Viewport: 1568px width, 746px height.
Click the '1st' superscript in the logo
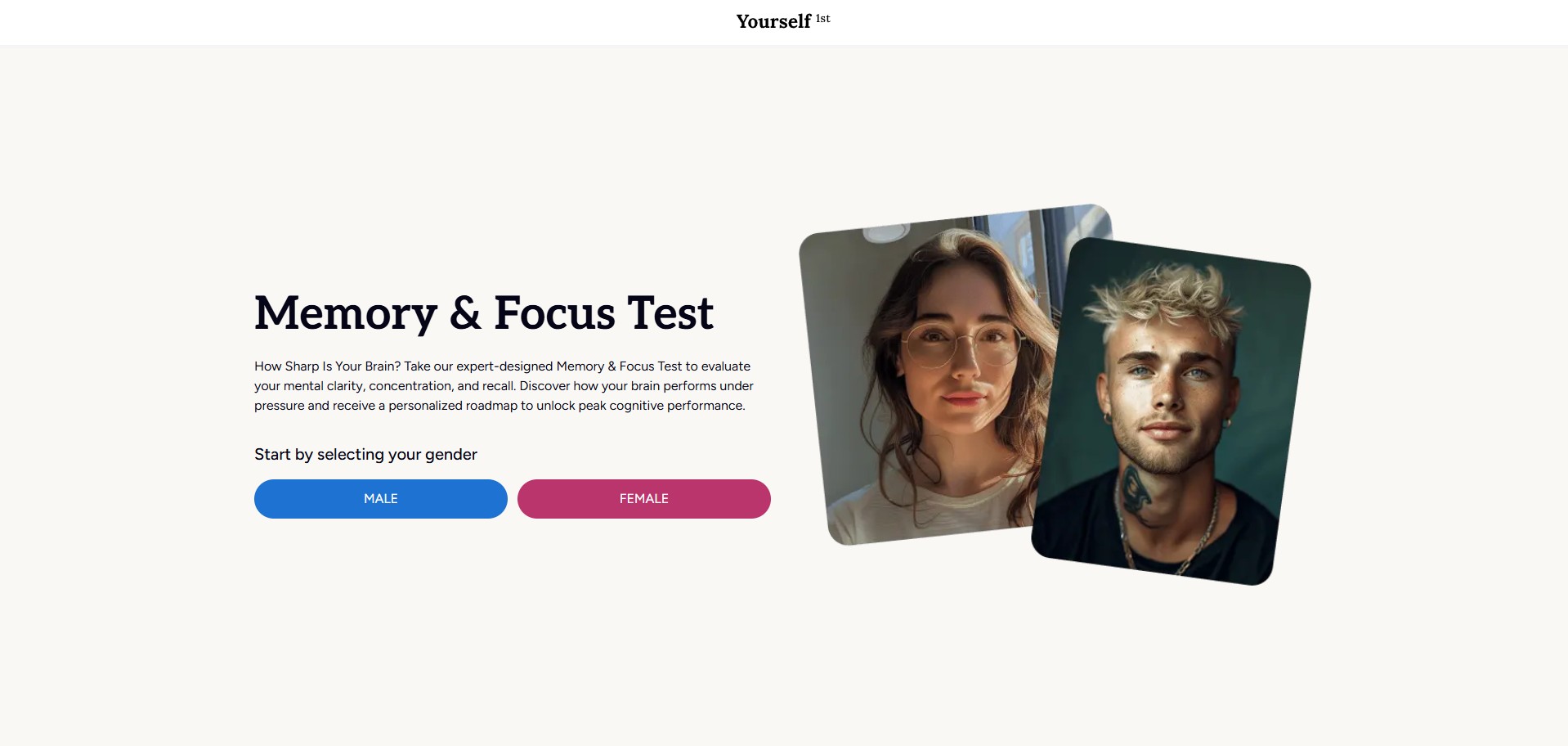tap(822, 18)
